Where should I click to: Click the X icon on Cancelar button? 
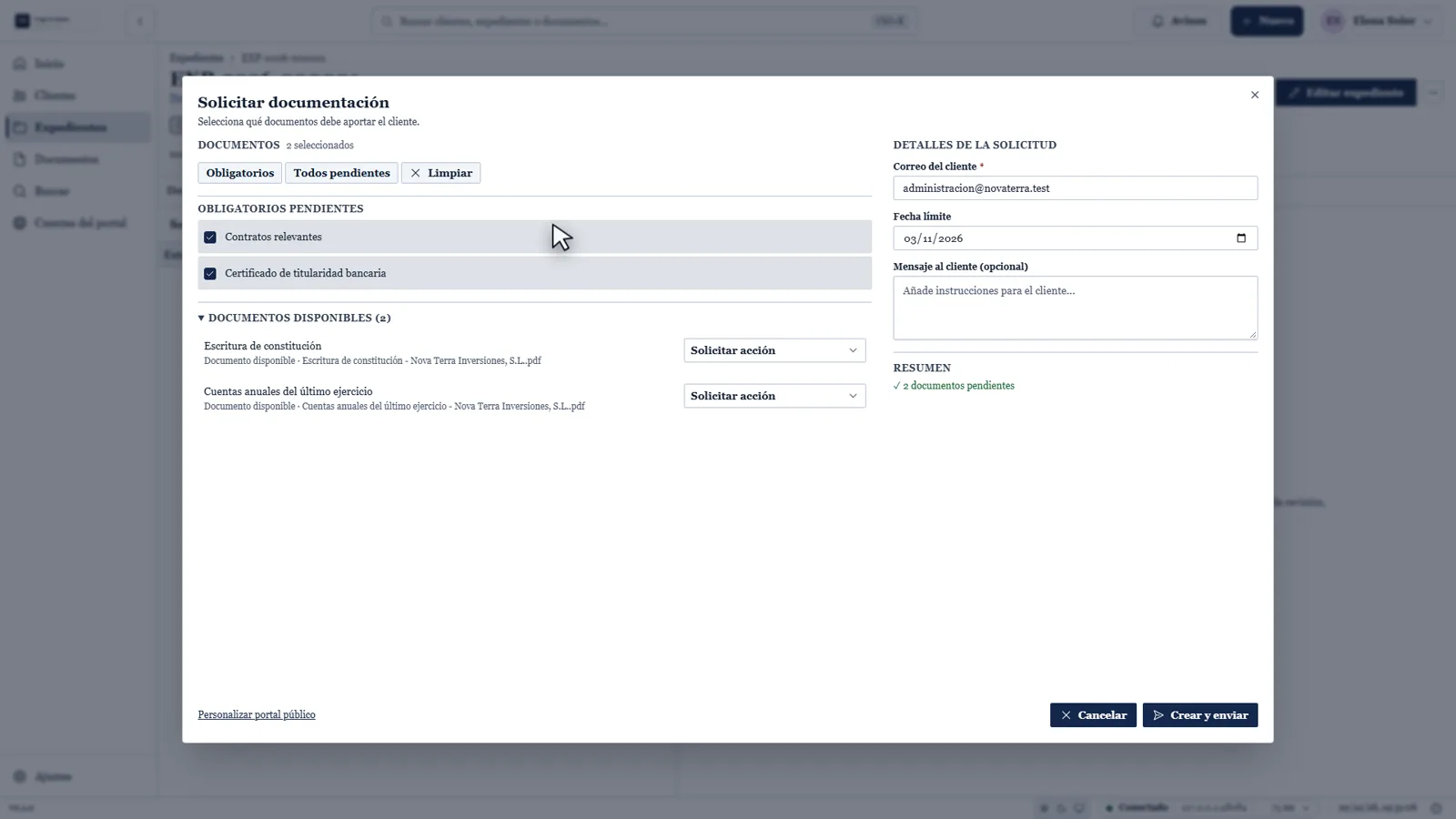1066,715
